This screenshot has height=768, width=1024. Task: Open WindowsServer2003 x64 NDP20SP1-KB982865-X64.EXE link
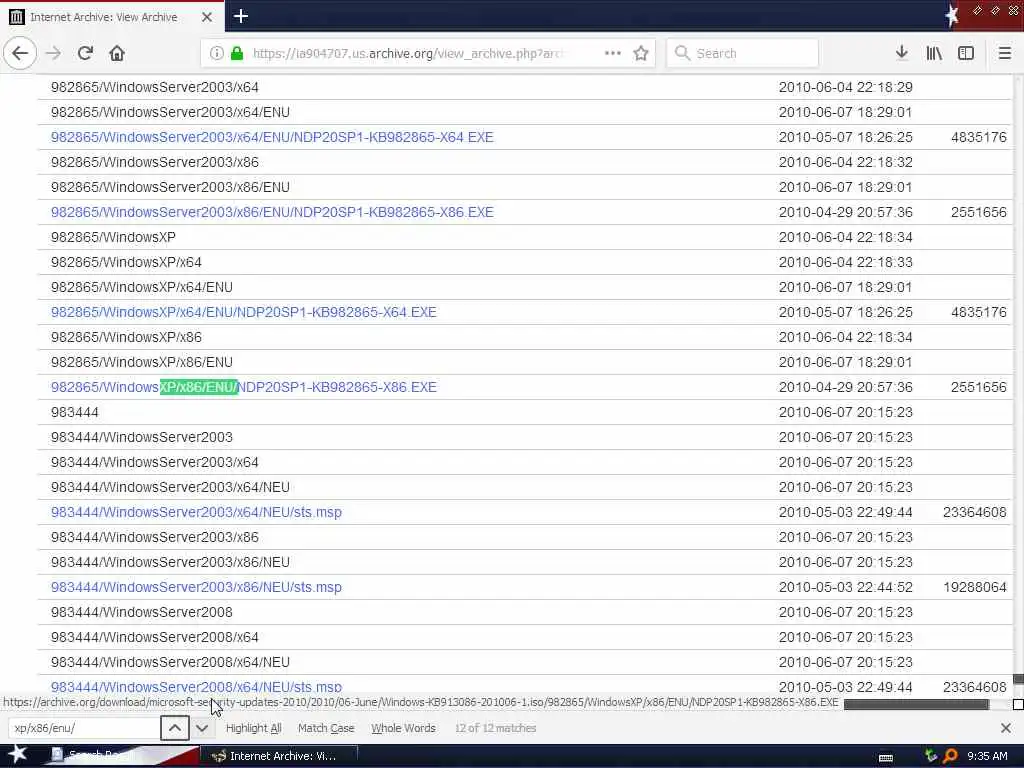[272, 137]
